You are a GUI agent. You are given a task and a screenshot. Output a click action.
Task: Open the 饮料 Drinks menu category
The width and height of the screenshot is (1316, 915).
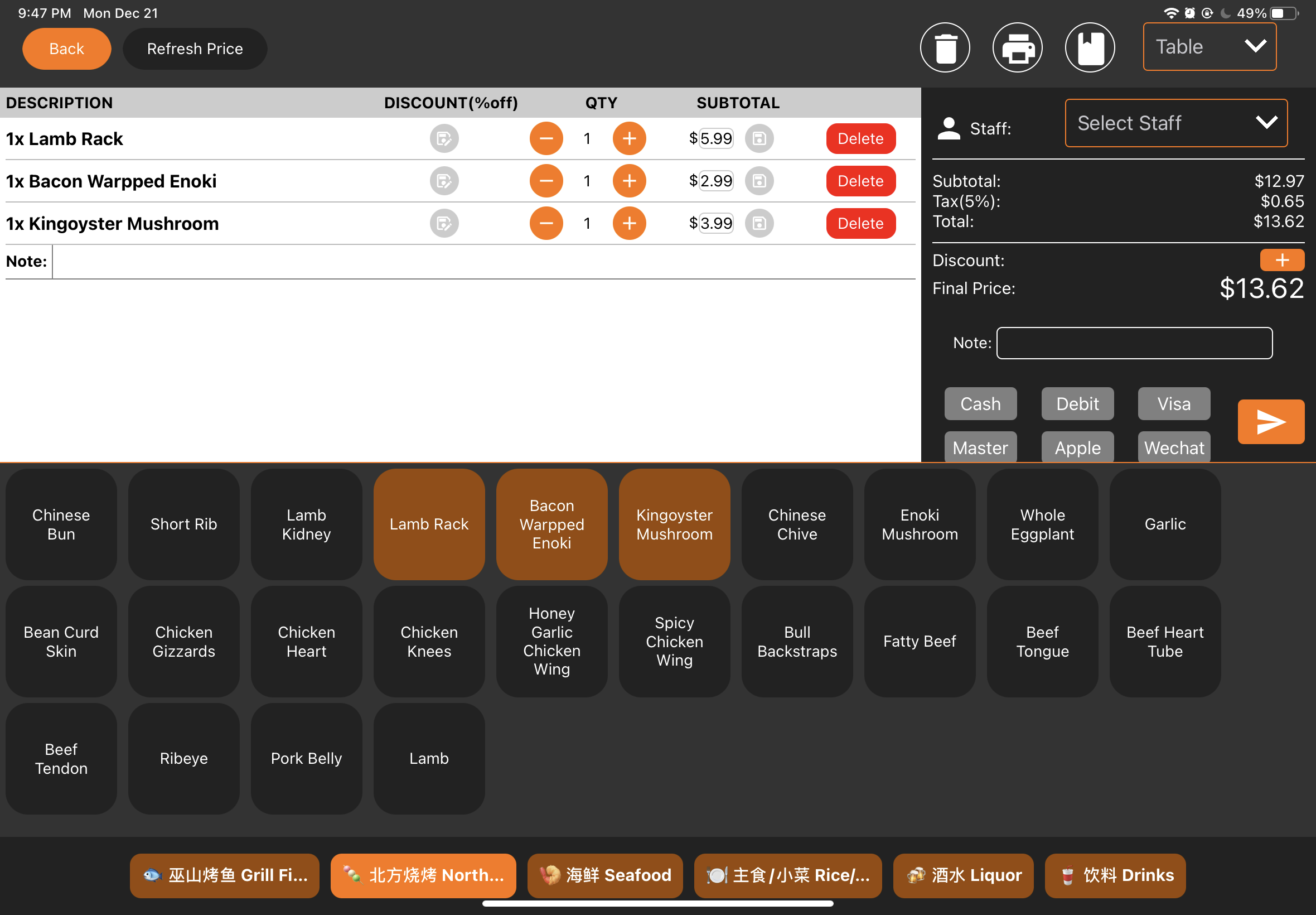[1115, 875]
